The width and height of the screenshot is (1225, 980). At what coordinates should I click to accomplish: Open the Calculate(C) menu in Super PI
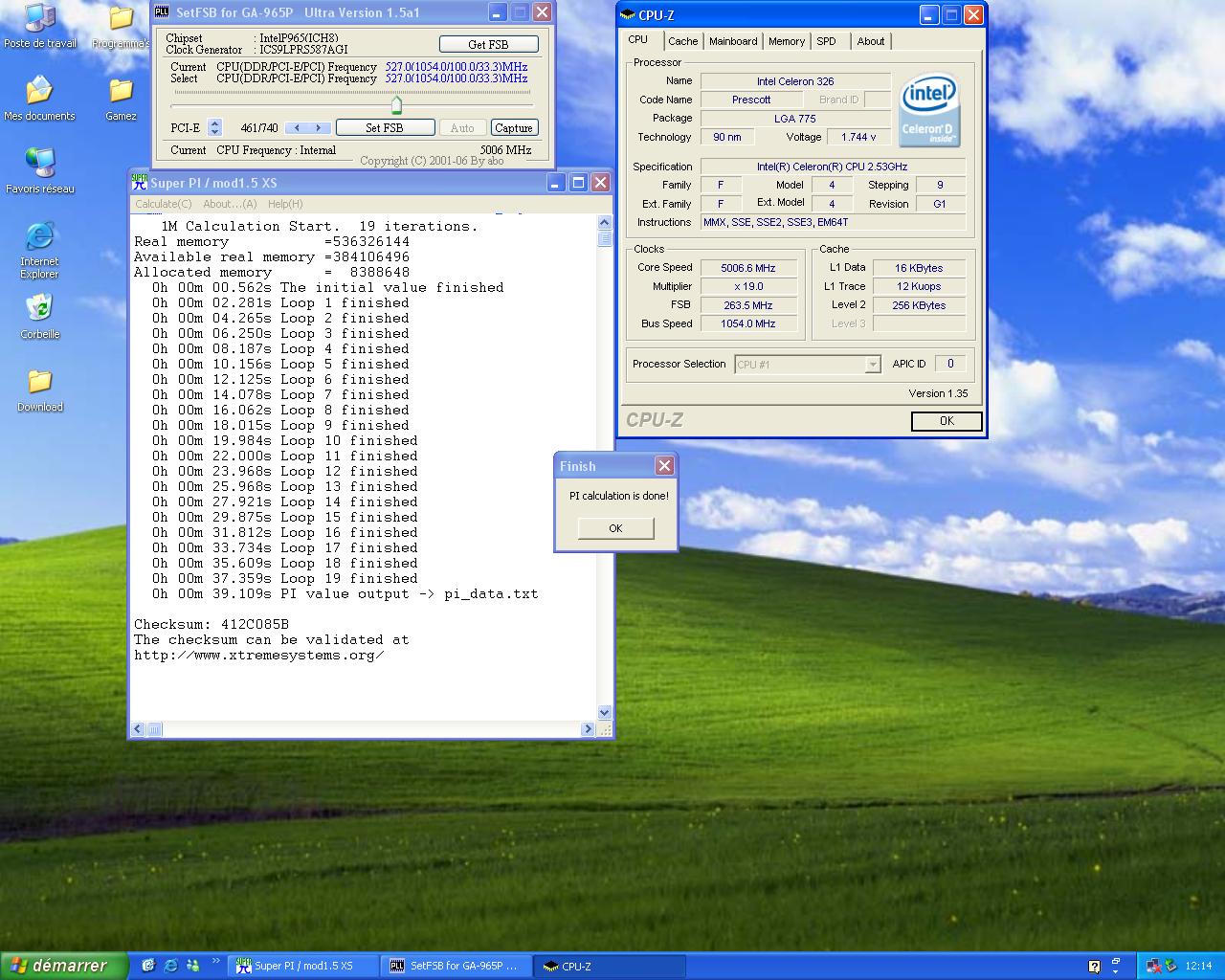(164, 204)
